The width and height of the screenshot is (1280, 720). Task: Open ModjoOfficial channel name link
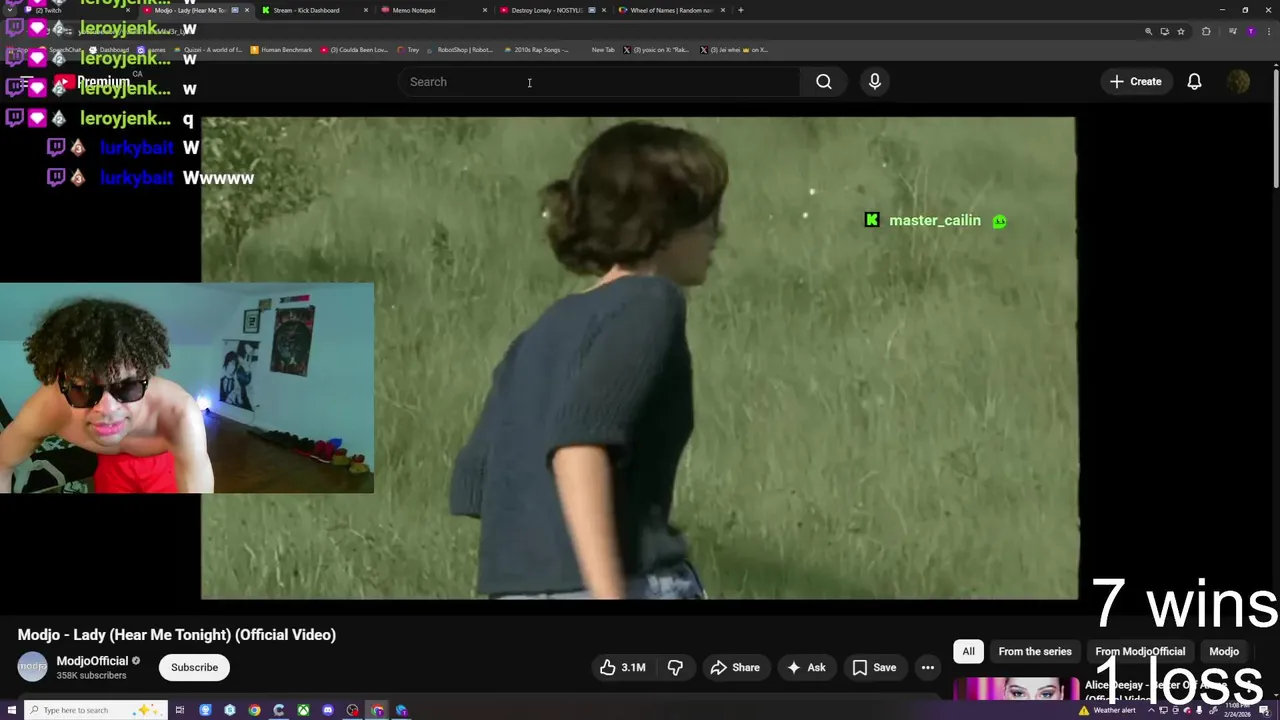click(92, 661)
